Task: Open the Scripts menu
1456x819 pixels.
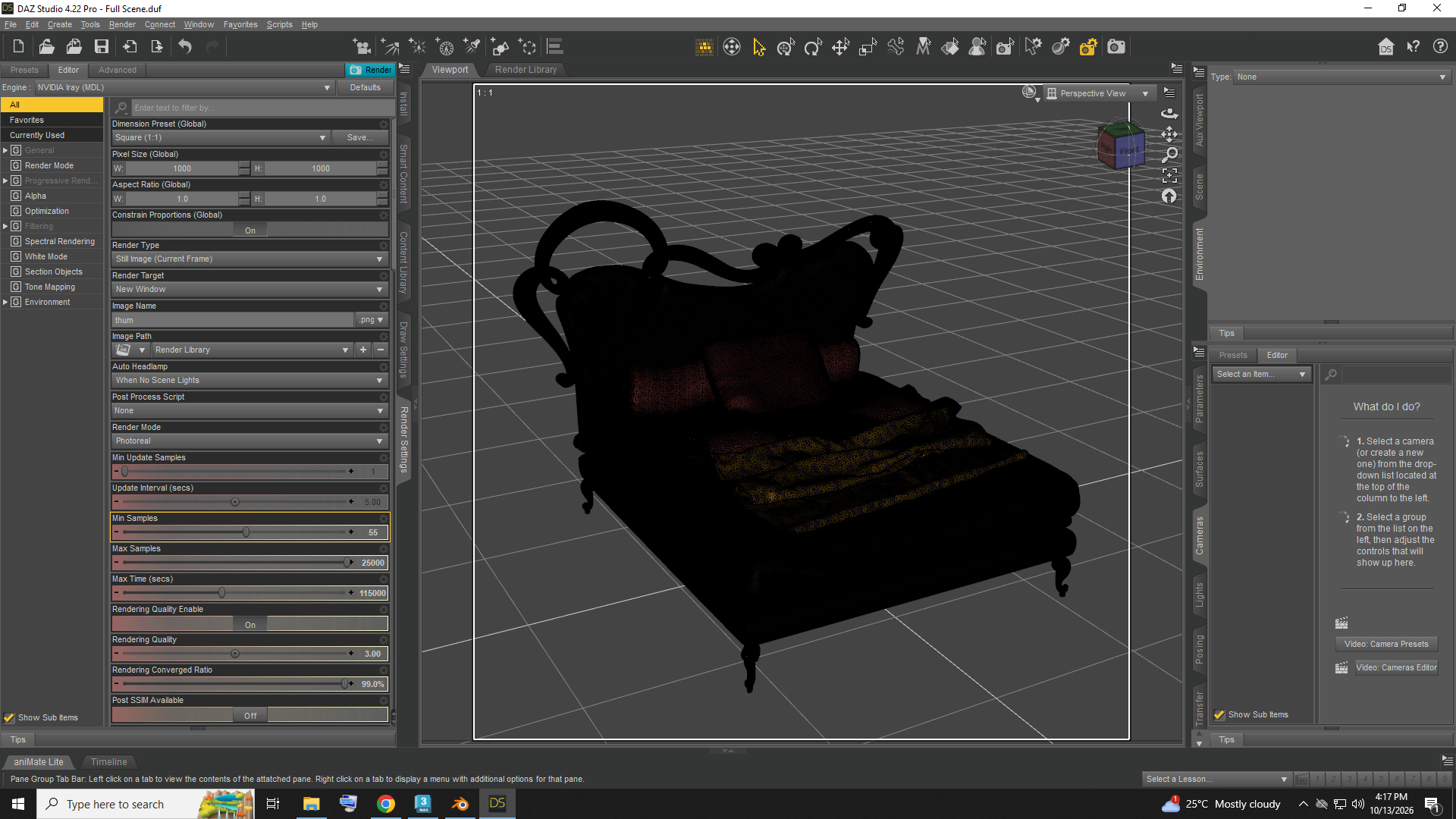Action: tap(279, 24)
